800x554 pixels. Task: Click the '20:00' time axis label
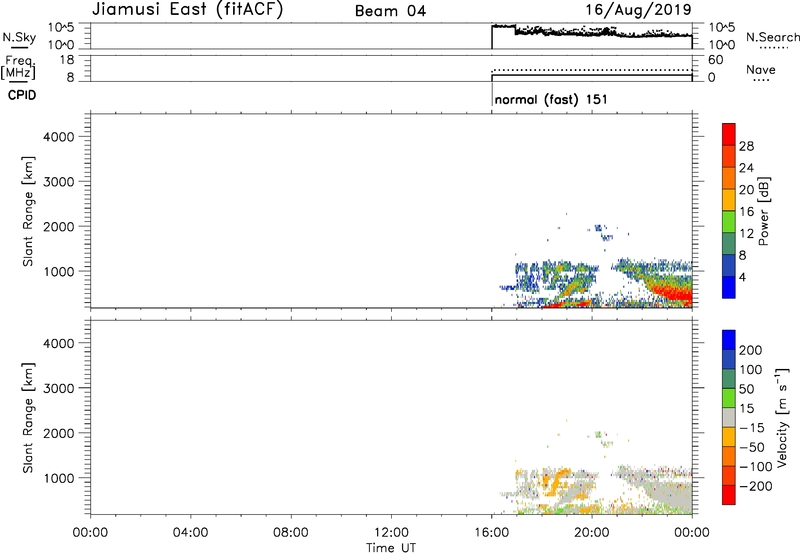[592, 533]
